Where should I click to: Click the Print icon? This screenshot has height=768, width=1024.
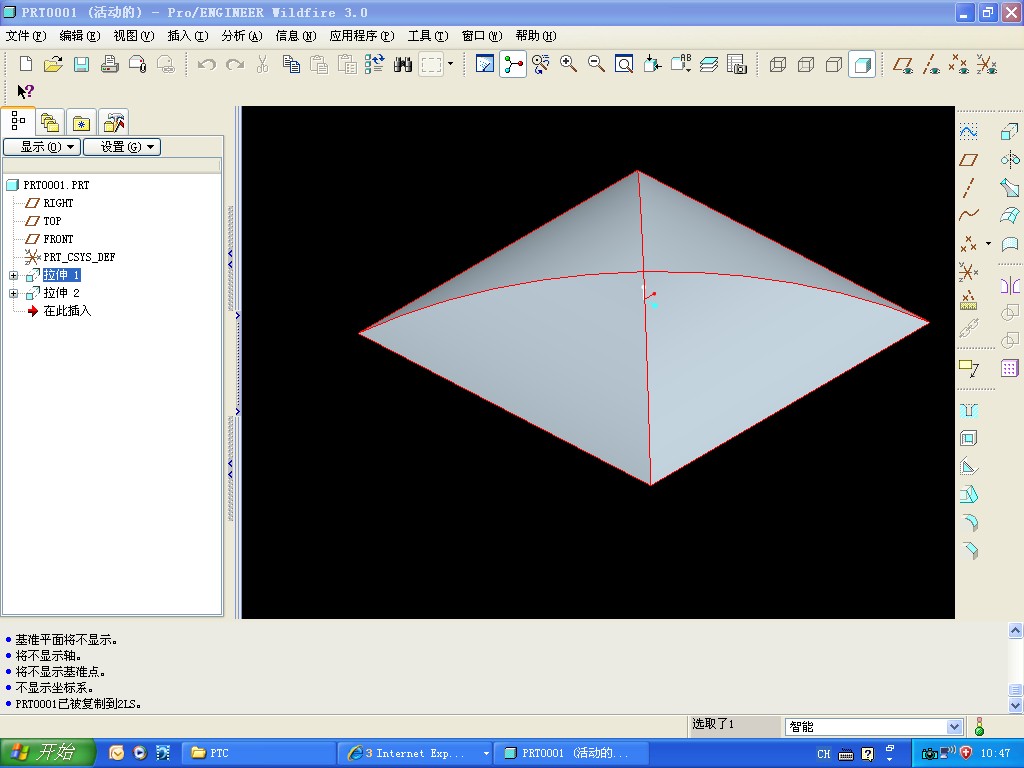109,64
